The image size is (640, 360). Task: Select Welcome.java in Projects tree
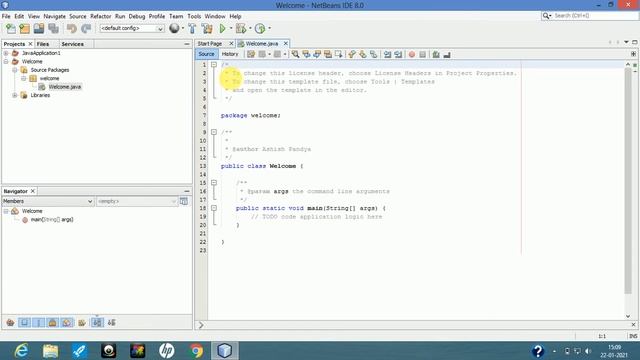(65, 87)
